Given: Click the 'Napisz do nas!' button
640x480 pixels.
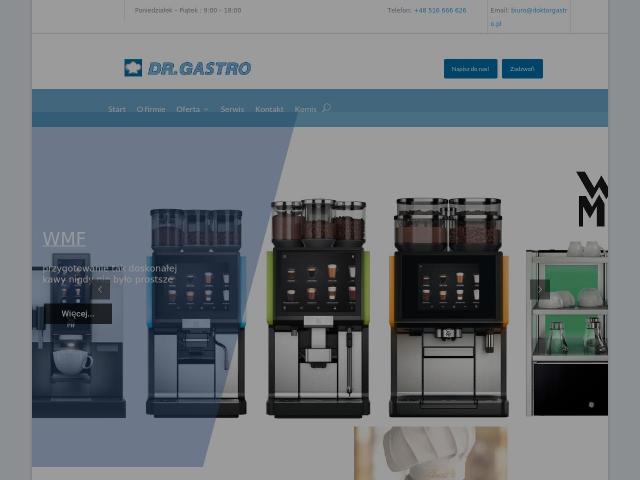Looking at the screenshot, I should pyautogui.click(x=470, y=69).
